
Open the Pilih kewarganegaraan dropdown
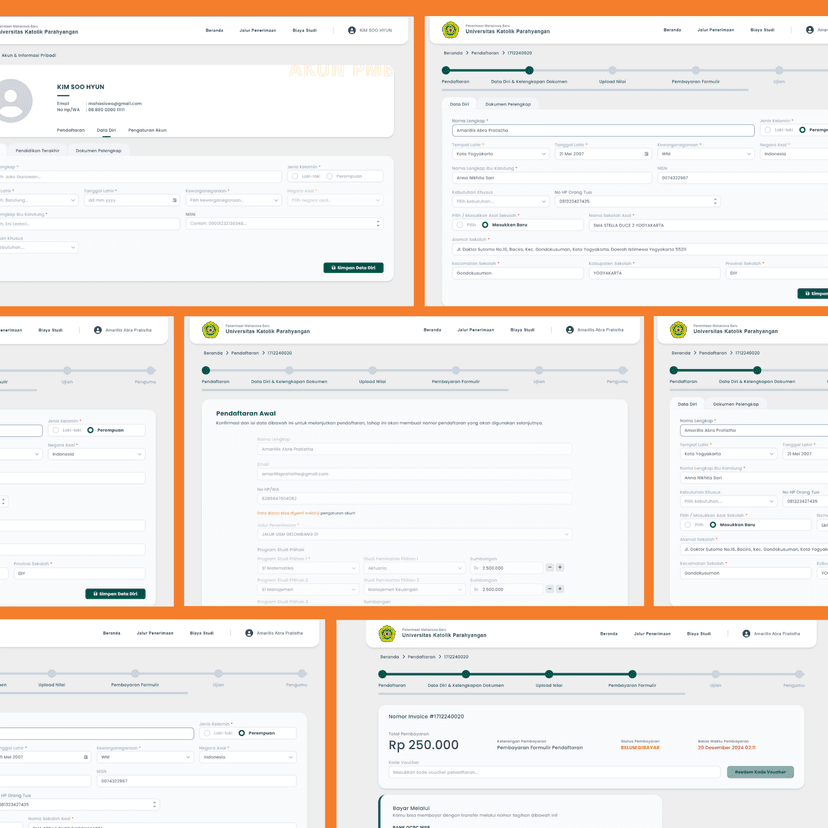pyautogui.click(x=233, y=200)
